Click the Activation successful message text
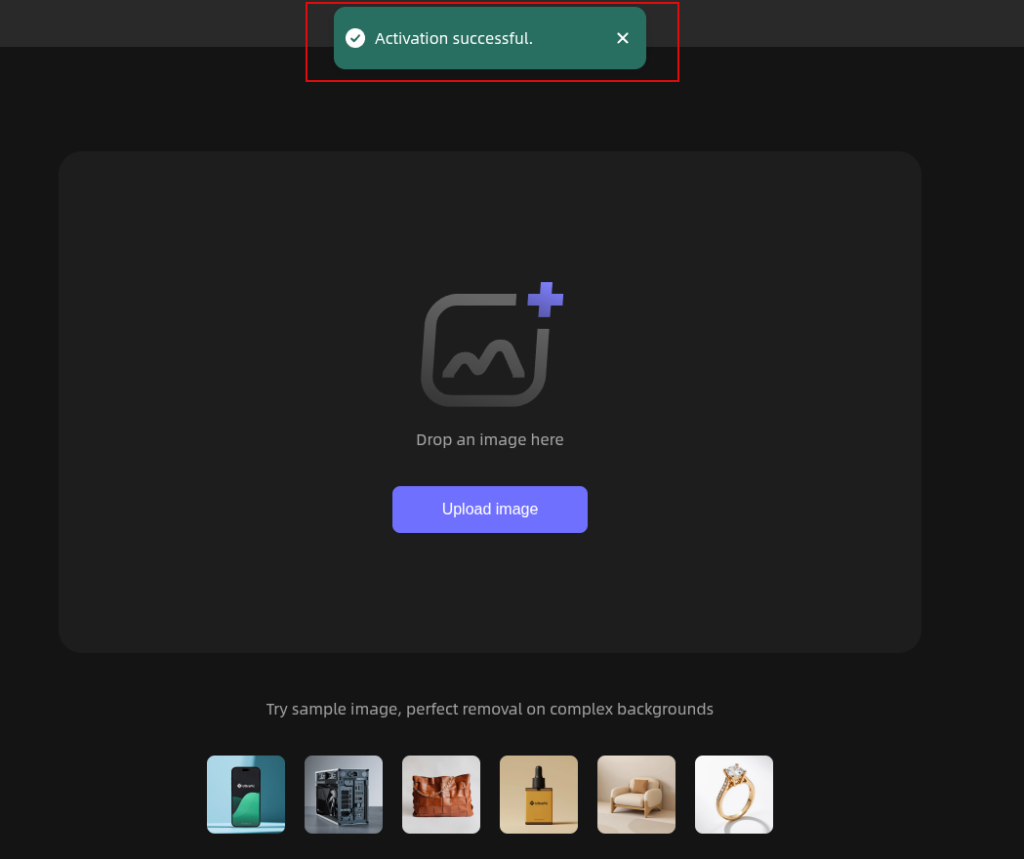Screen dimensions: 1024x859 454,39
